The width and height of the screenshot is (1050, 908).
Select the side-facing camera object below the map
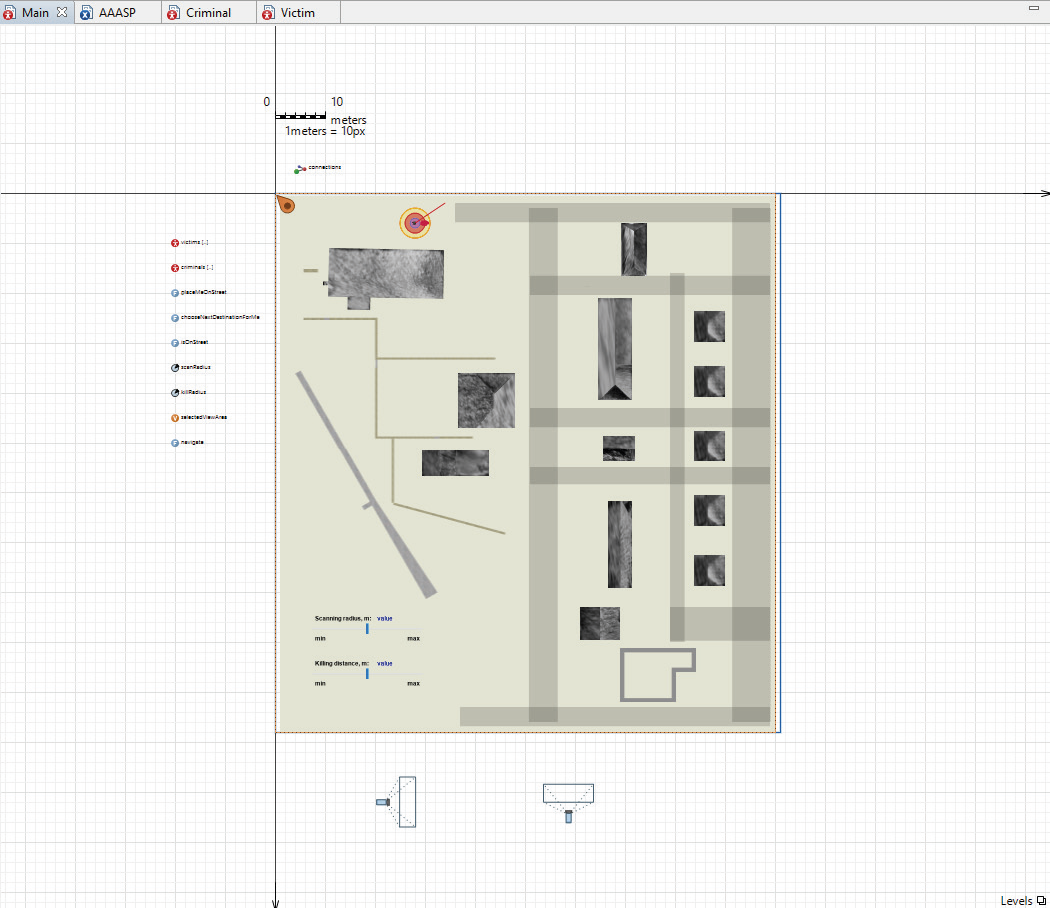click(398, 802)
